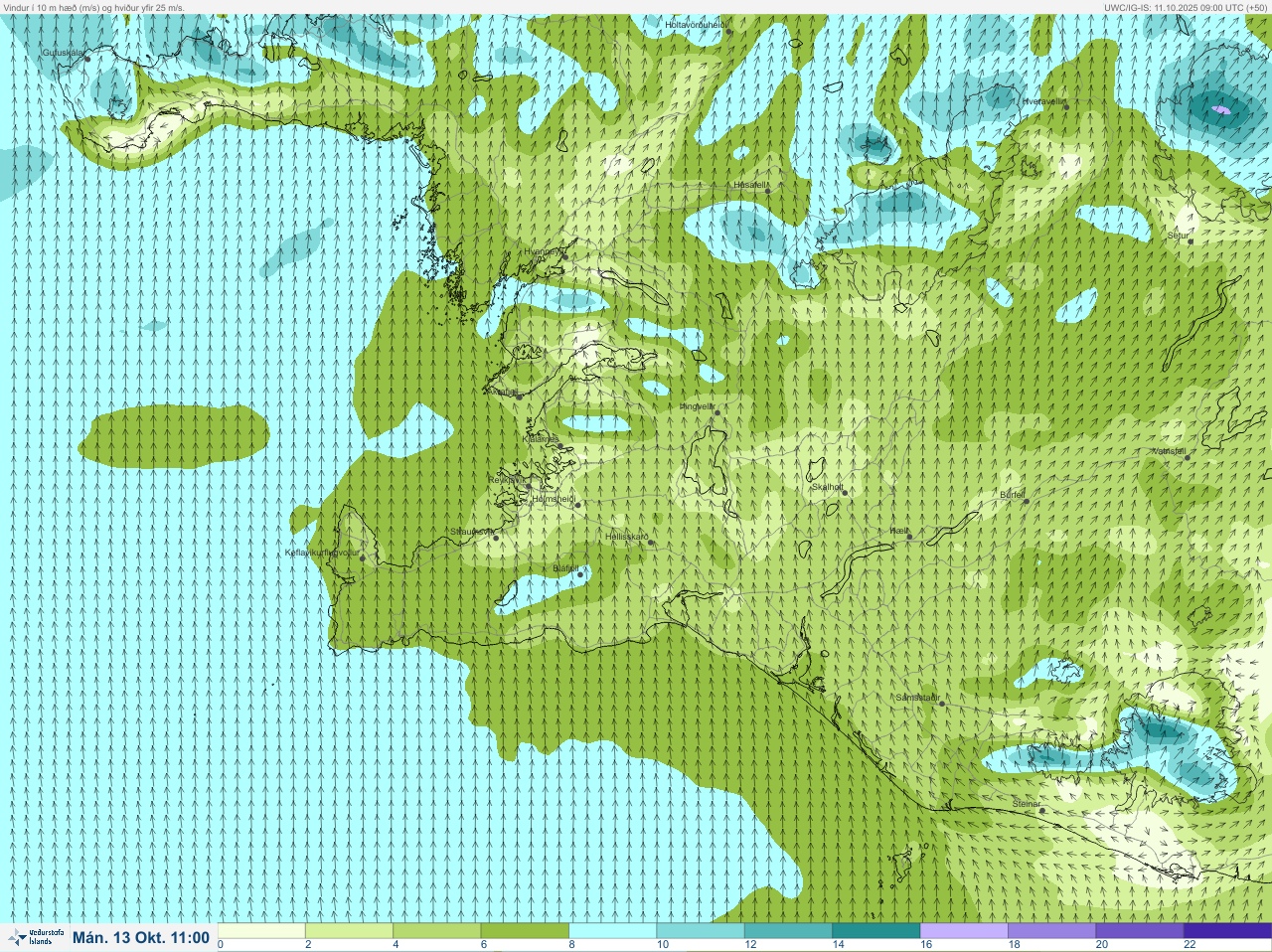Select the 12-14 m/s teal legend swatch

[788, 931]
